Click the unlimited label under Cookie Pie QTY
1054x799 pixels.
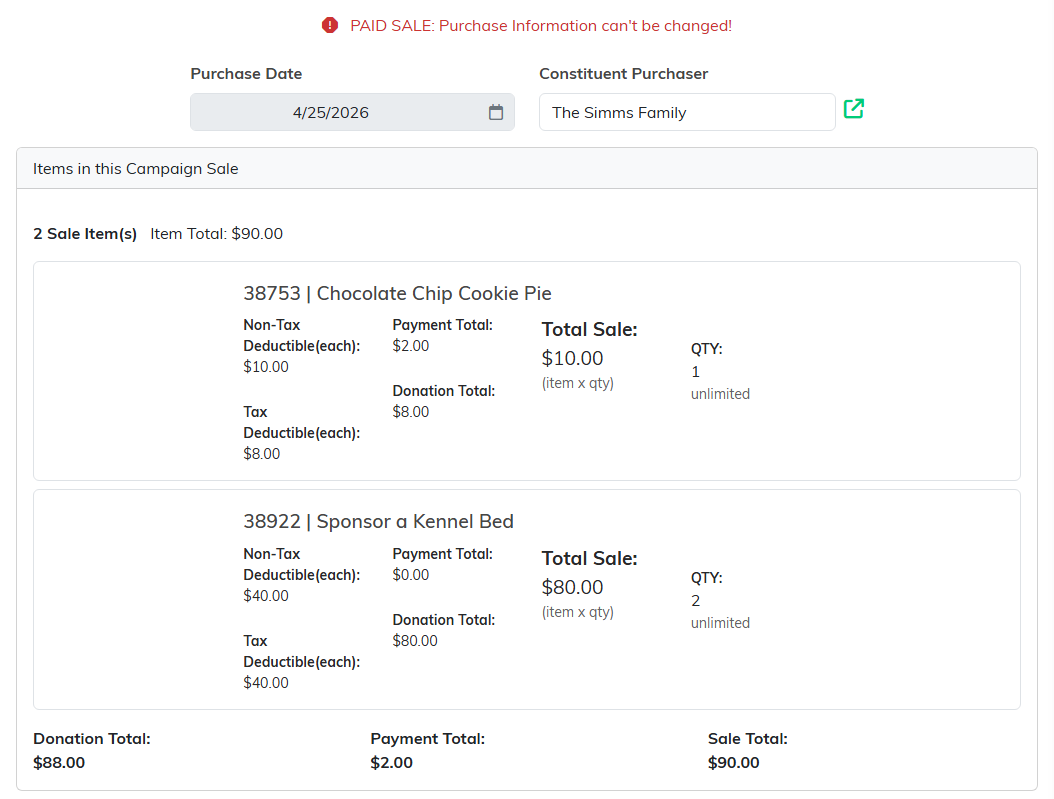(x=720, y=394)
